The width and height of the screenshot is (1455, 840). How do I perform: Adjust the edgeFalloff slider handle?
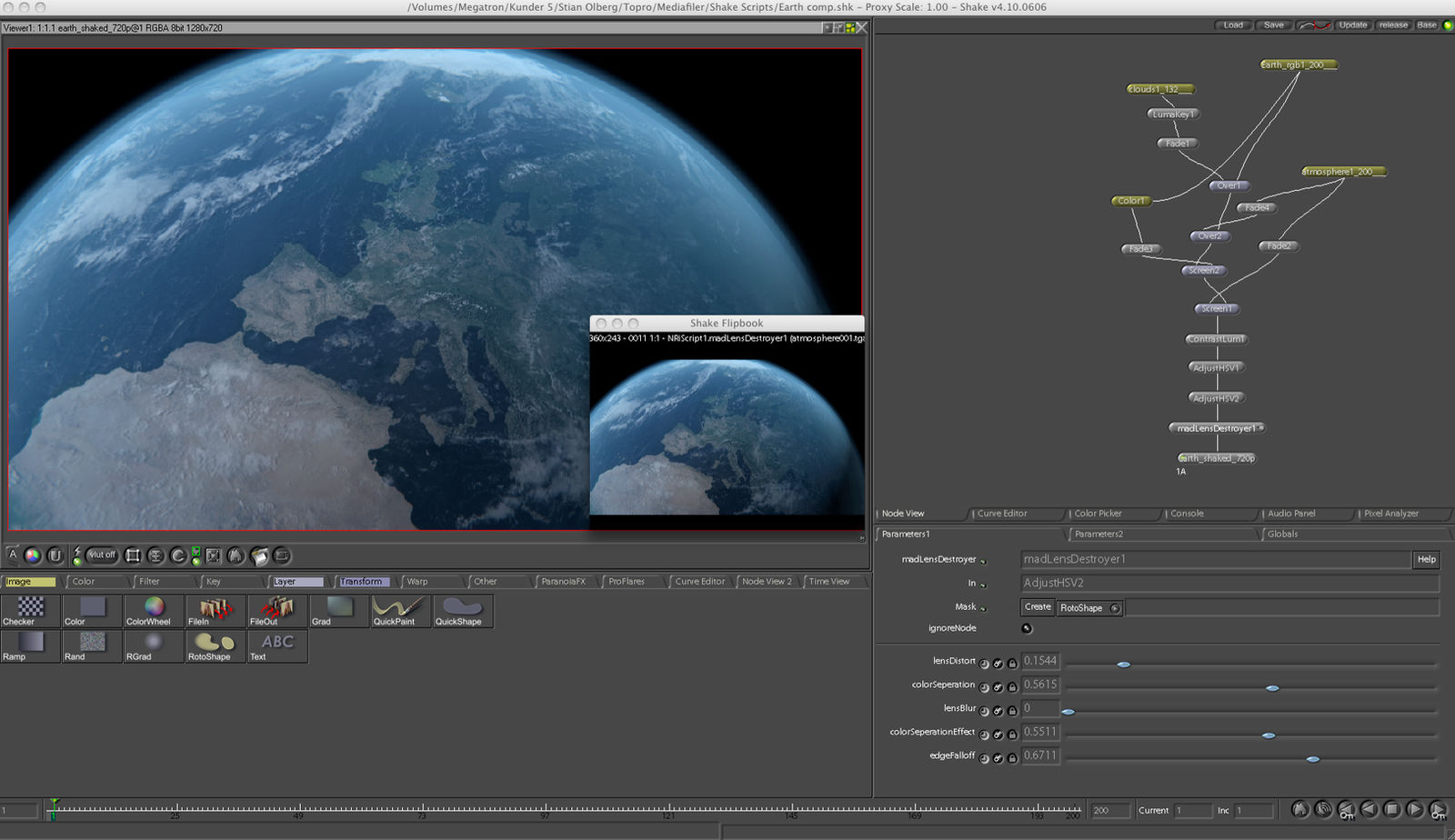pyautogui.click(x=1313, y=759)
